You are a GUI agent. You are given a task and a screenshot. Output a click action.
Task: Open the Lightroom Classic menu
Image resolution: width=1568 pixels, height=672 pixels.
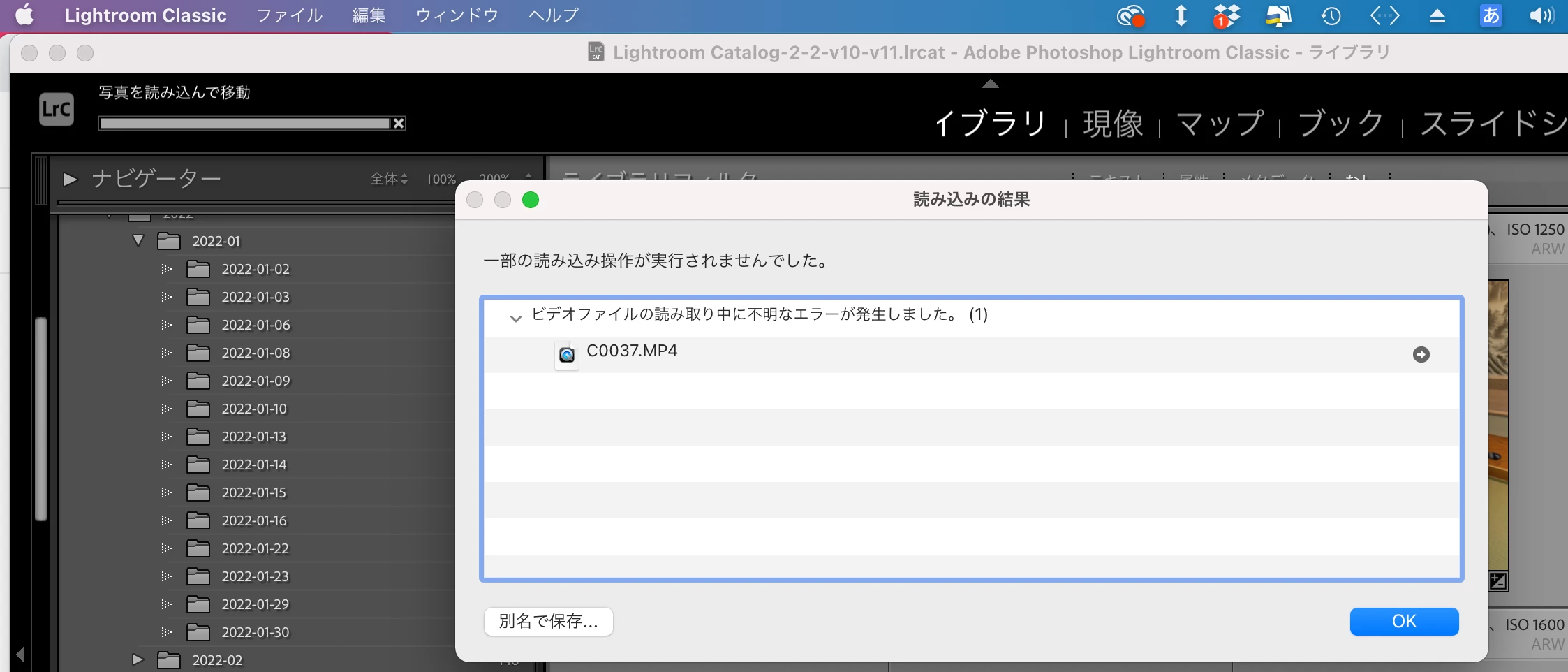(145, 15)
